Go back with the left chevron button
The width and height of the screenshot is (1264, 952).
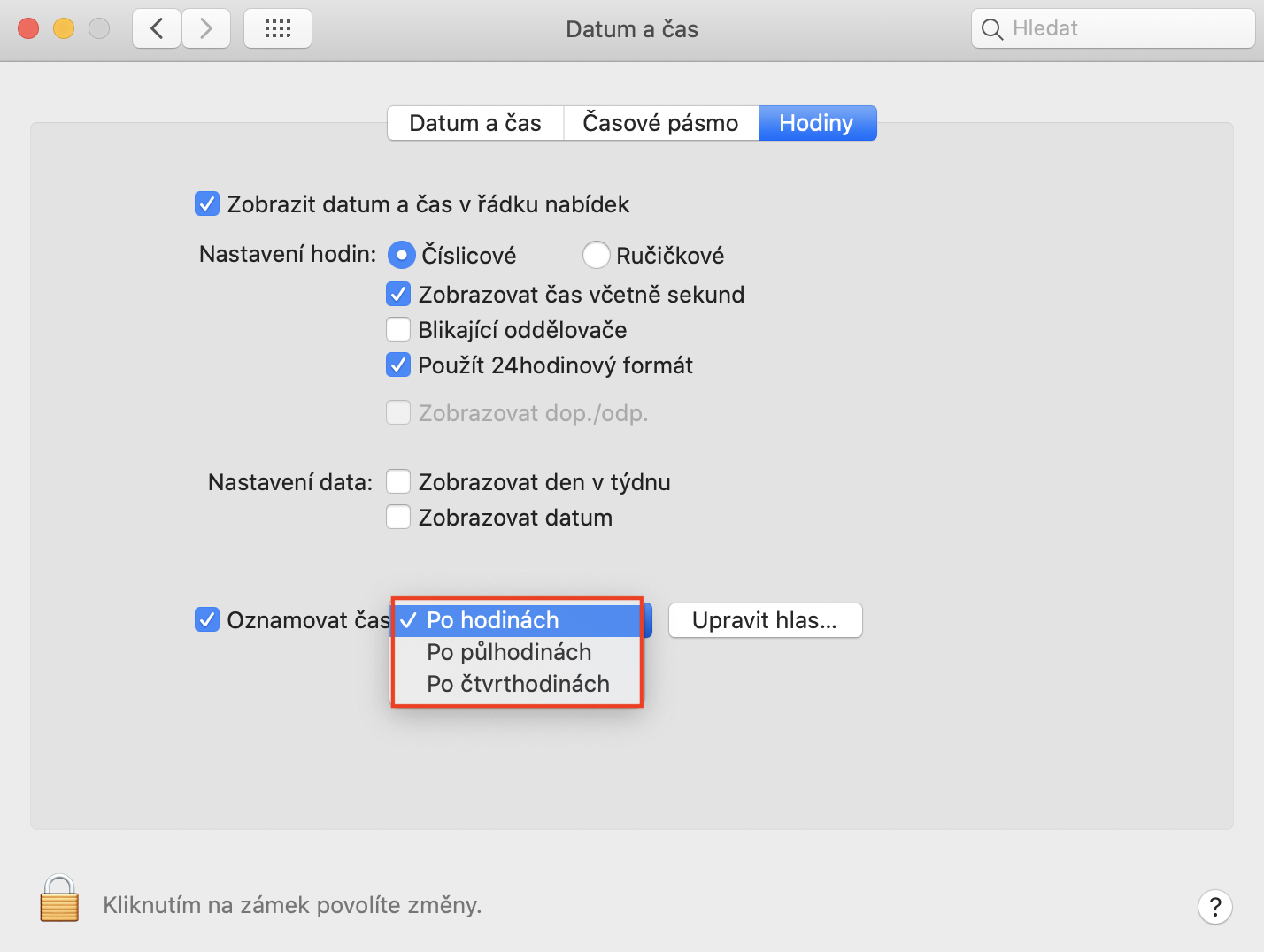click(157, 28)
